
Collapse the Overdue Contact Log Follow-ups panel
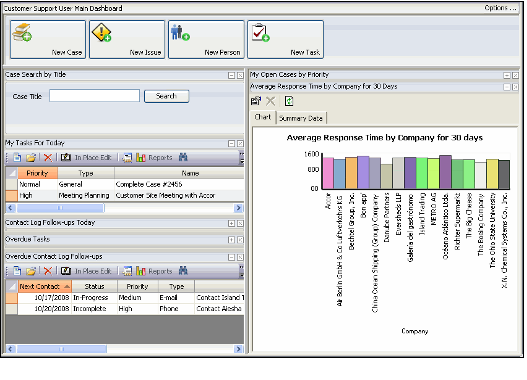point(232,257)
